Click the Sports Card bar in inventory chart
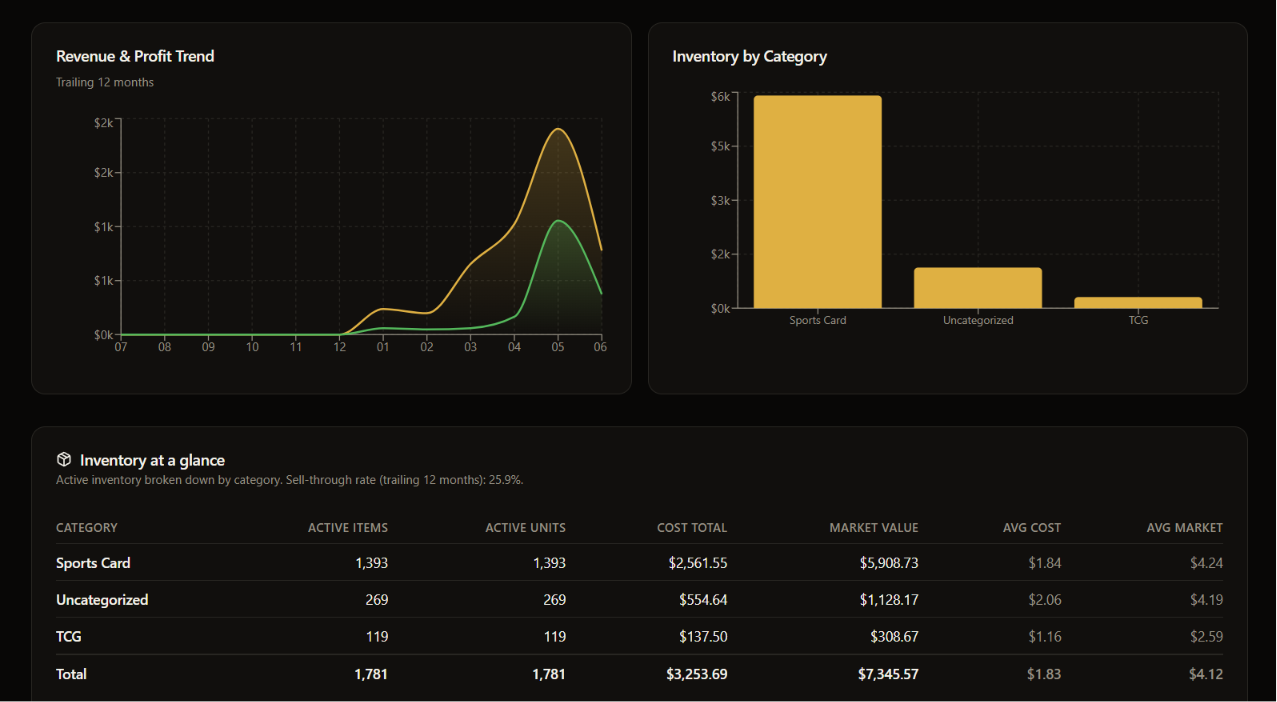The height and width of the screenshot is (702, 1277). pyautogui.click(x=817, y=202)
